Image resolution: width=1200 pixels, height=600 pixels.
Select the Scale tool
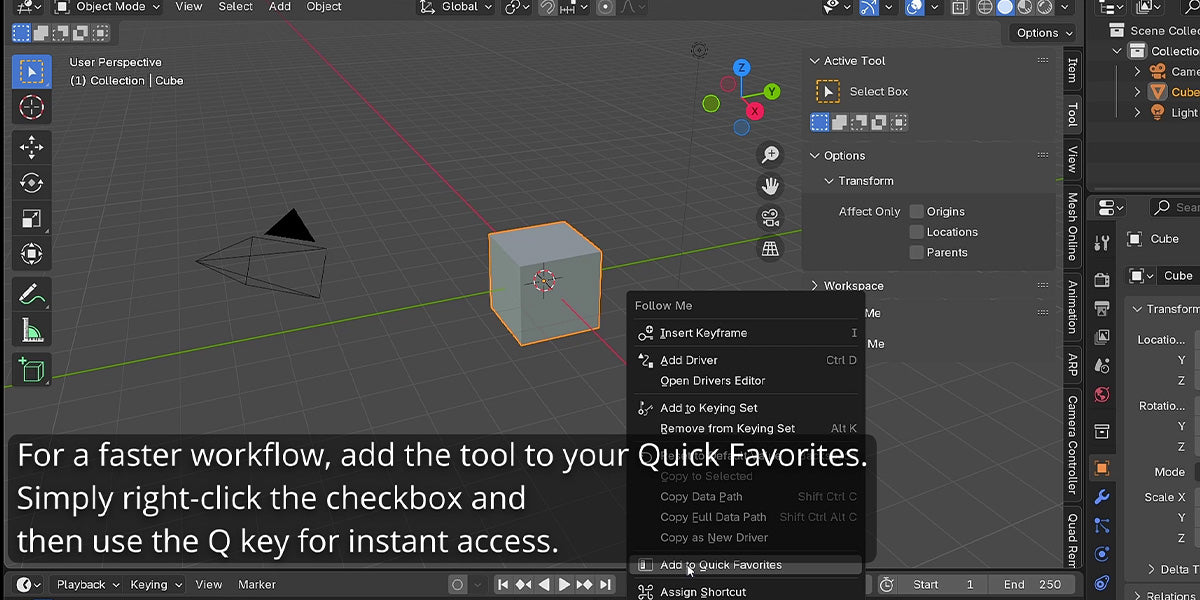(31, 219)
